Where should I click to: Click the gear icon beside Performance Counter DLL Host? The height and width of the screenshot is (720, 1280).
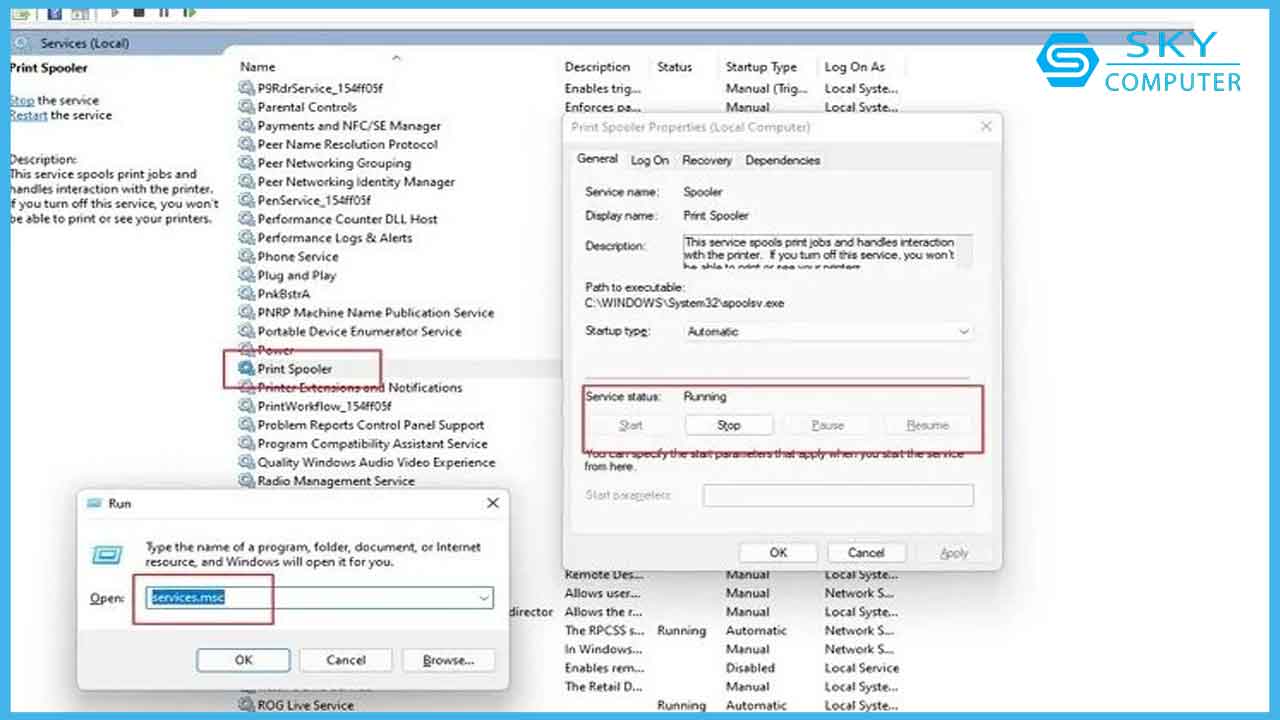tap(247, 219)
